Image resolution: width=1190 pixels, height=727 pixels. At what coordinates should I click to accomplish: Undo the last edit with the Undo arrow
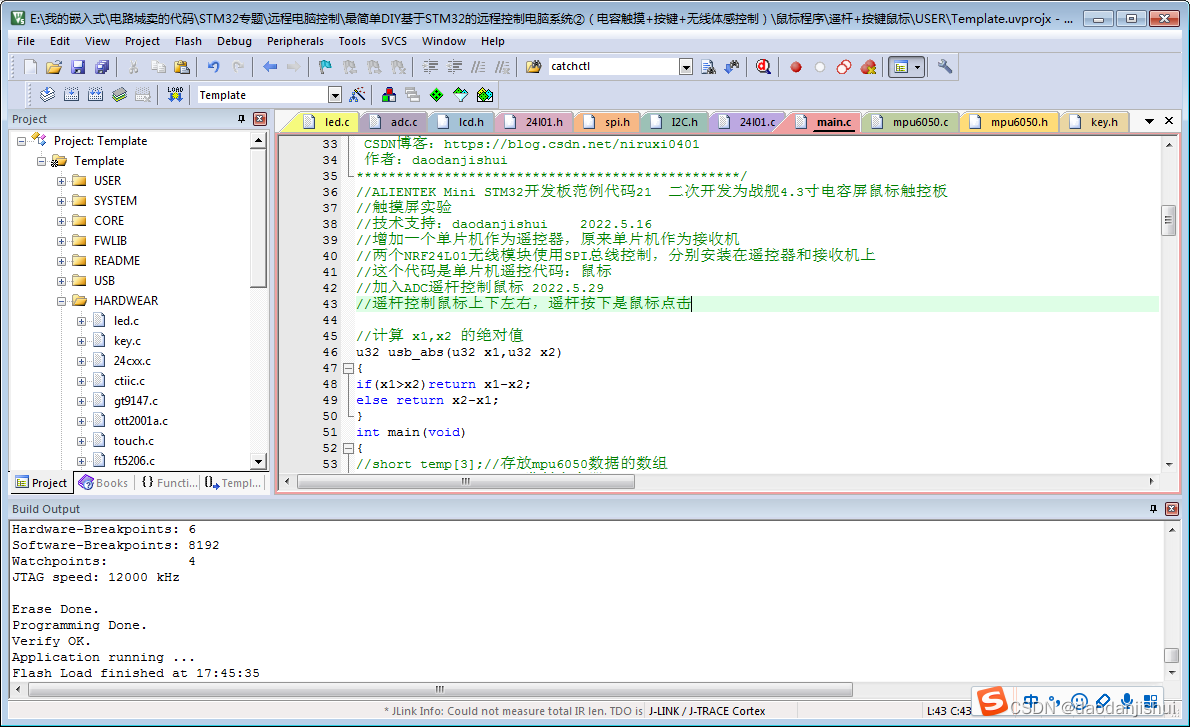(214, 67)
